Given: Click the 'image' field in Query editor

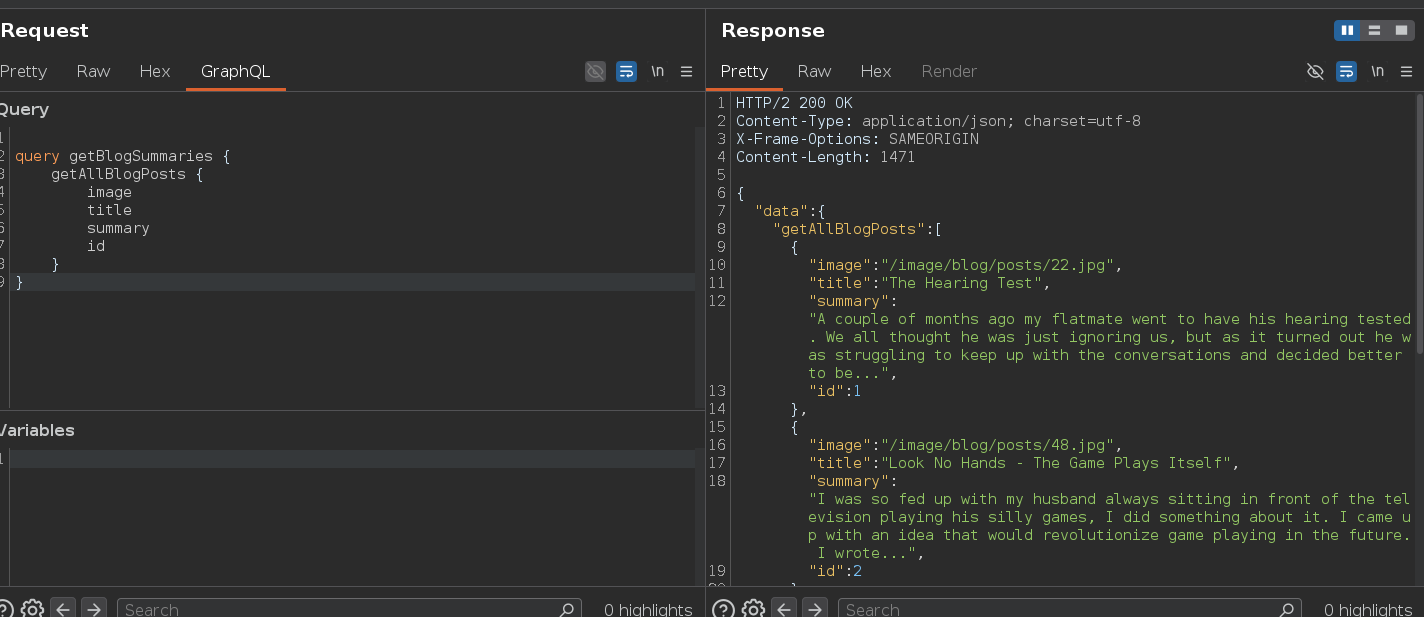Looking at the screenshot, I should (x=109, y=192).
